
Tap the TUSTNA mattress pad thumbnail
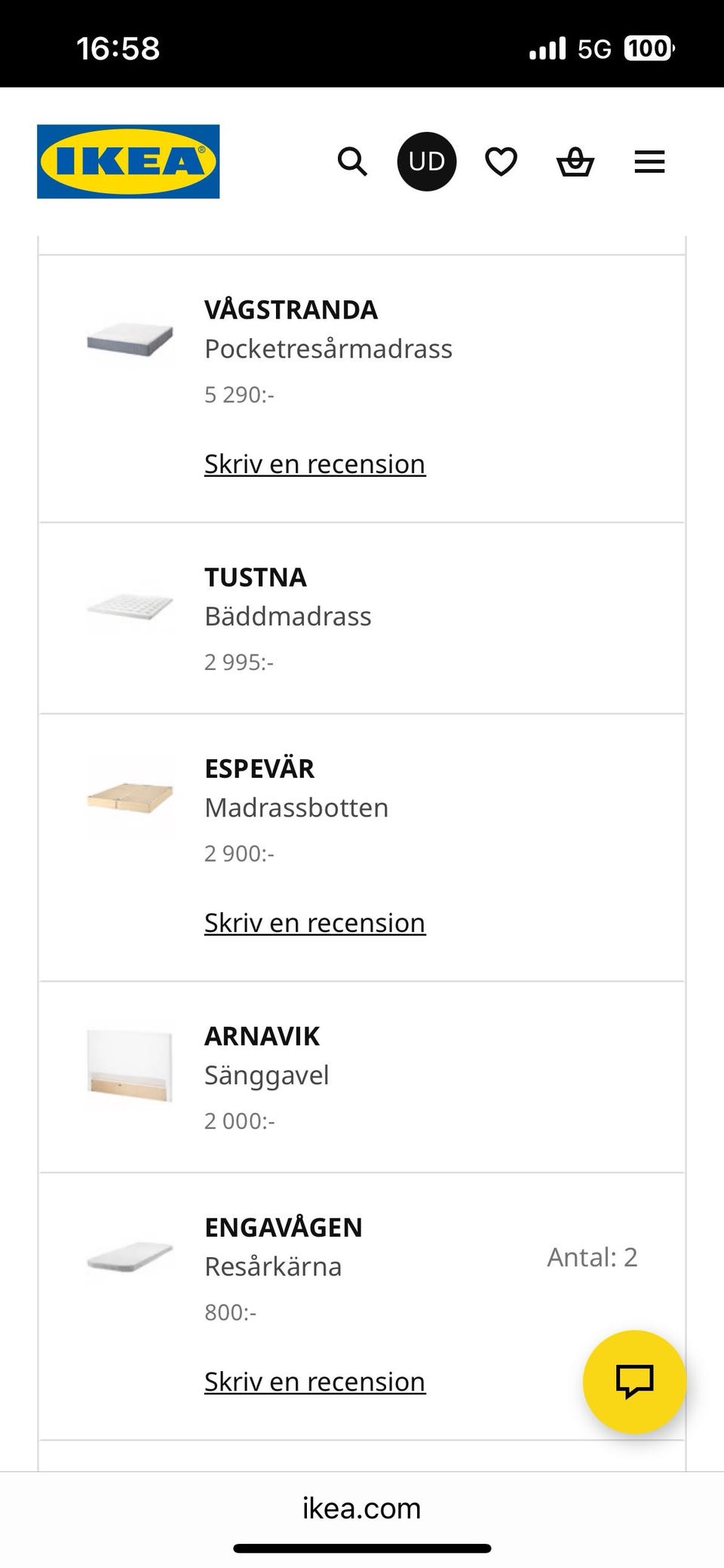point(130,606)
